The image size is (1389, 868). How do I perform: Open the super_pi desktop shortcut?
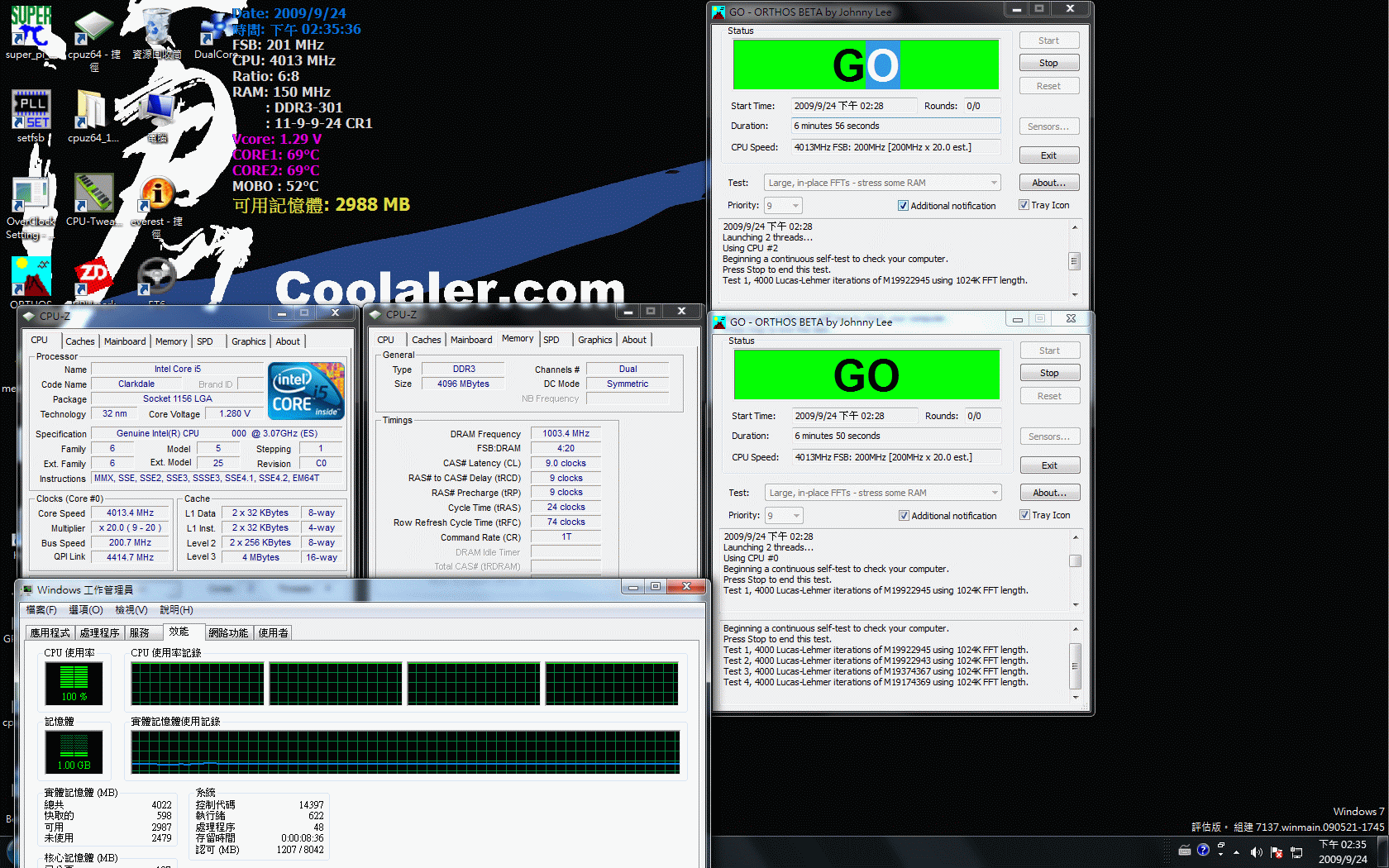(31, 26)
